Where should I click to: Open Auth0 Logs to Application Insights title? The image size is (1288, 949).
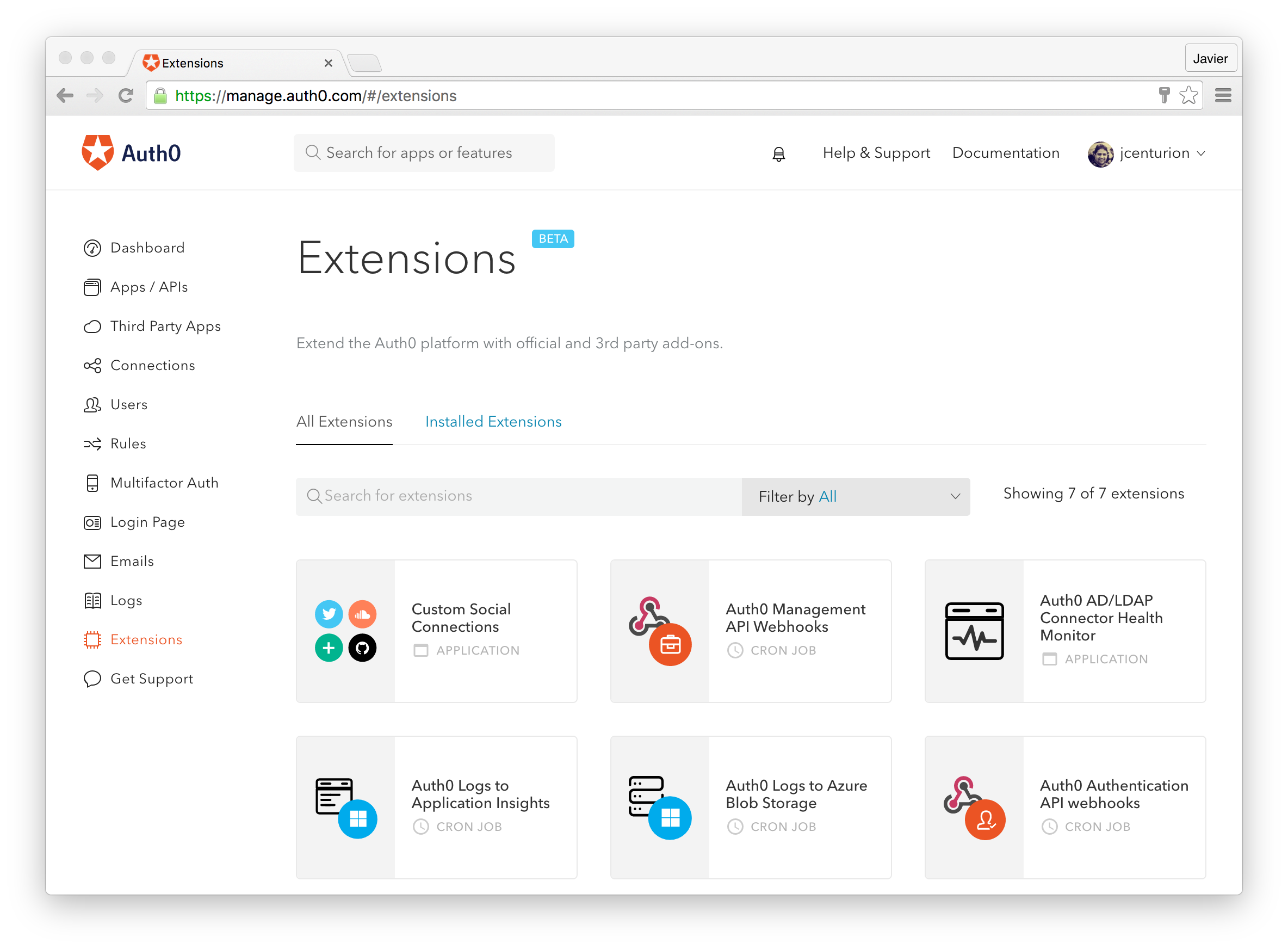480,794
